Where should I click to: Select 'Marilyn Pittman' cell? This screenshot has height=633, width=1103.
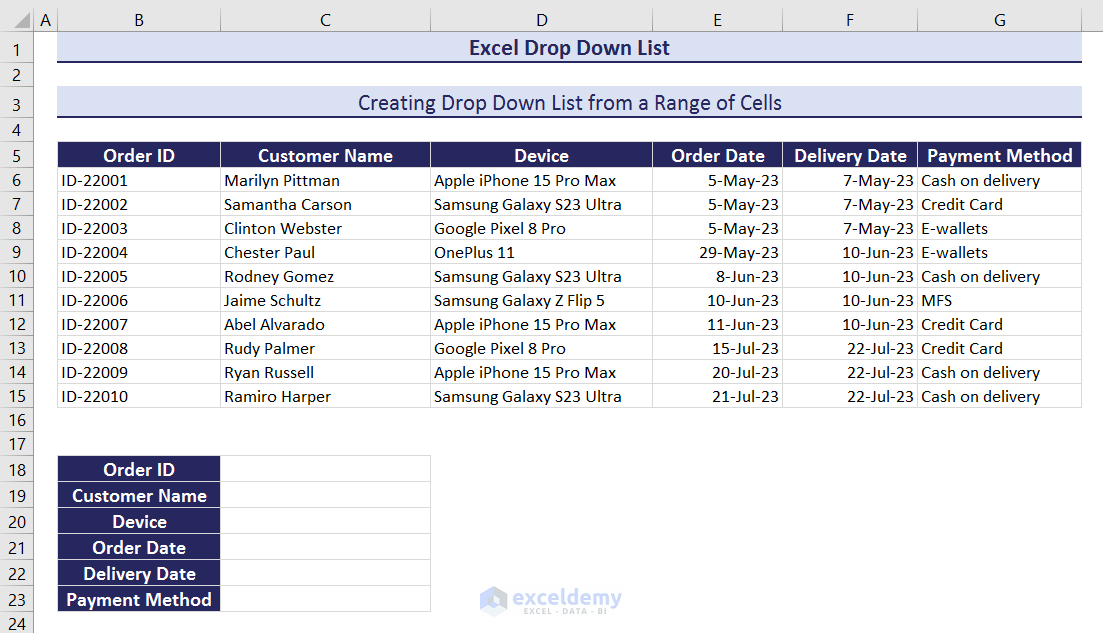pyautogui.click(x=325, y=180)
